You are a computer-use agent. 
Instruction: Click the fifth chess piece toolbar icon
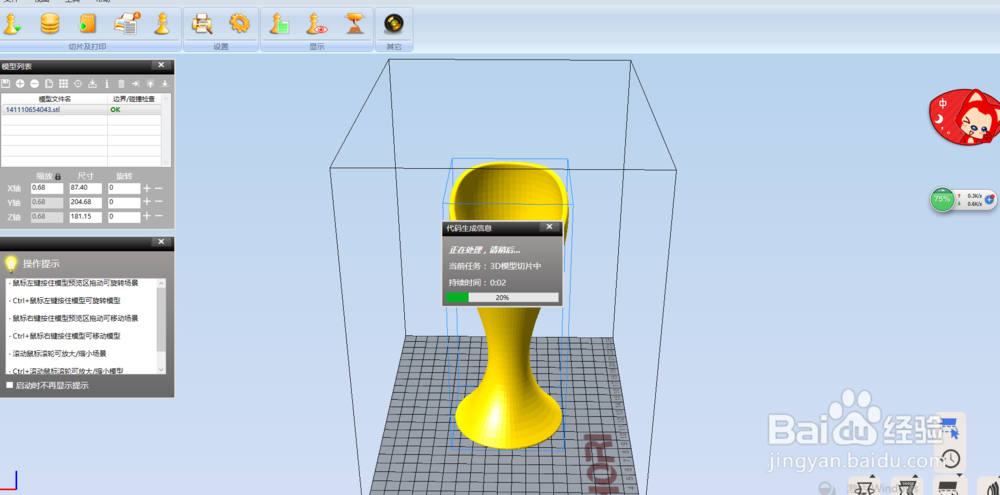pos(163,24)
